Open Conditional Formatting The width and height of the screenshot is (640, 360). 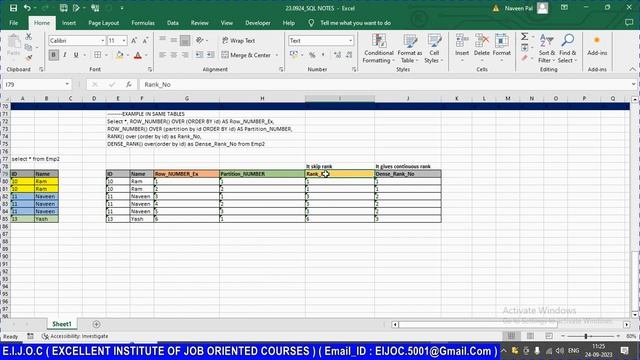[379, 49]
